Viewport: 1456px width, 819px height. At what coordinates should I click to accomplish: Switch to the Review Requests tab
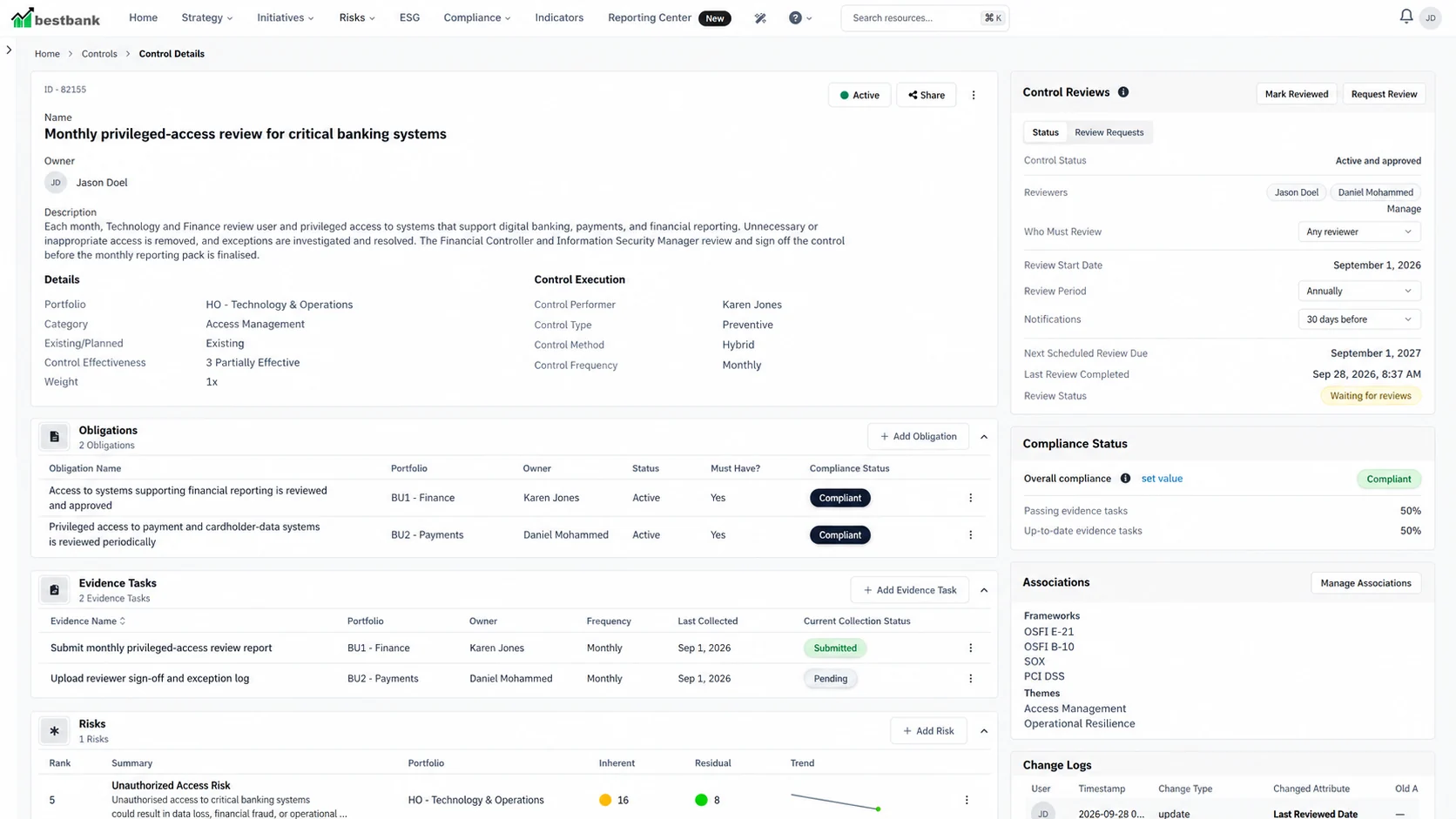pyautogui.click(x=1109, y=132)
